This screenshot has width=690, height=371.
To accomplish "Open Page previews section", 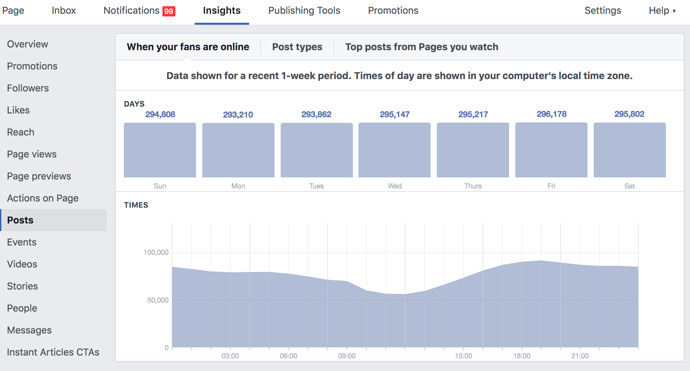I will point(39,176).
